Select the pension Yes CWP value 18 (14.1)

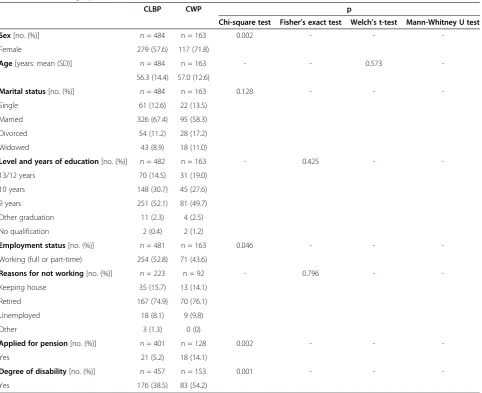coord(194,357)
